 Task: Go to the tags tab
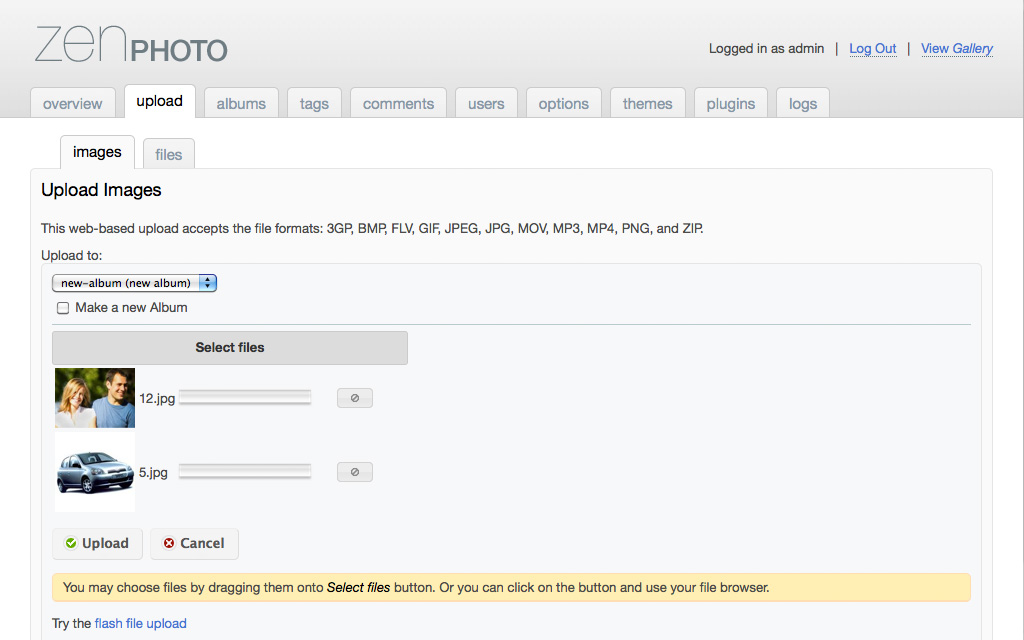click(x=314, y=104)
